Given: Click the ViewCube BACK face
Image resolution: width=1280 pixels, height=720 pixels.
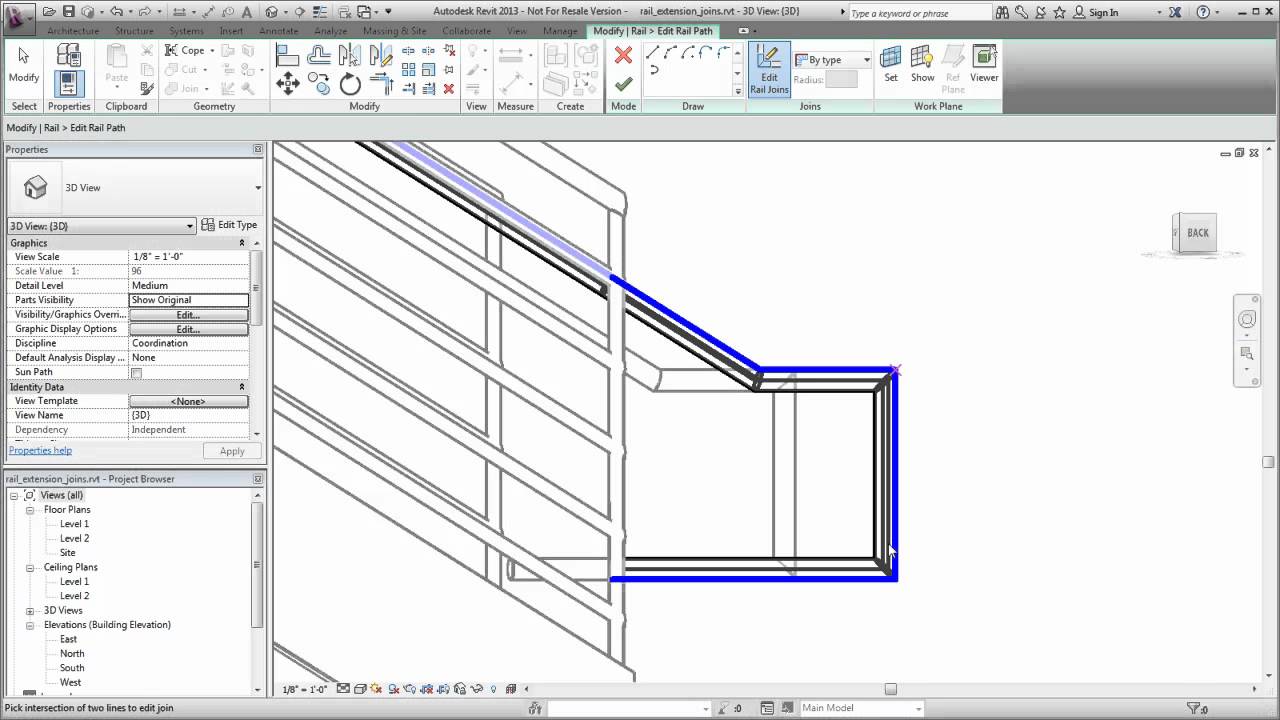Looking at the screenshot, I should [x=1197, y=233].
